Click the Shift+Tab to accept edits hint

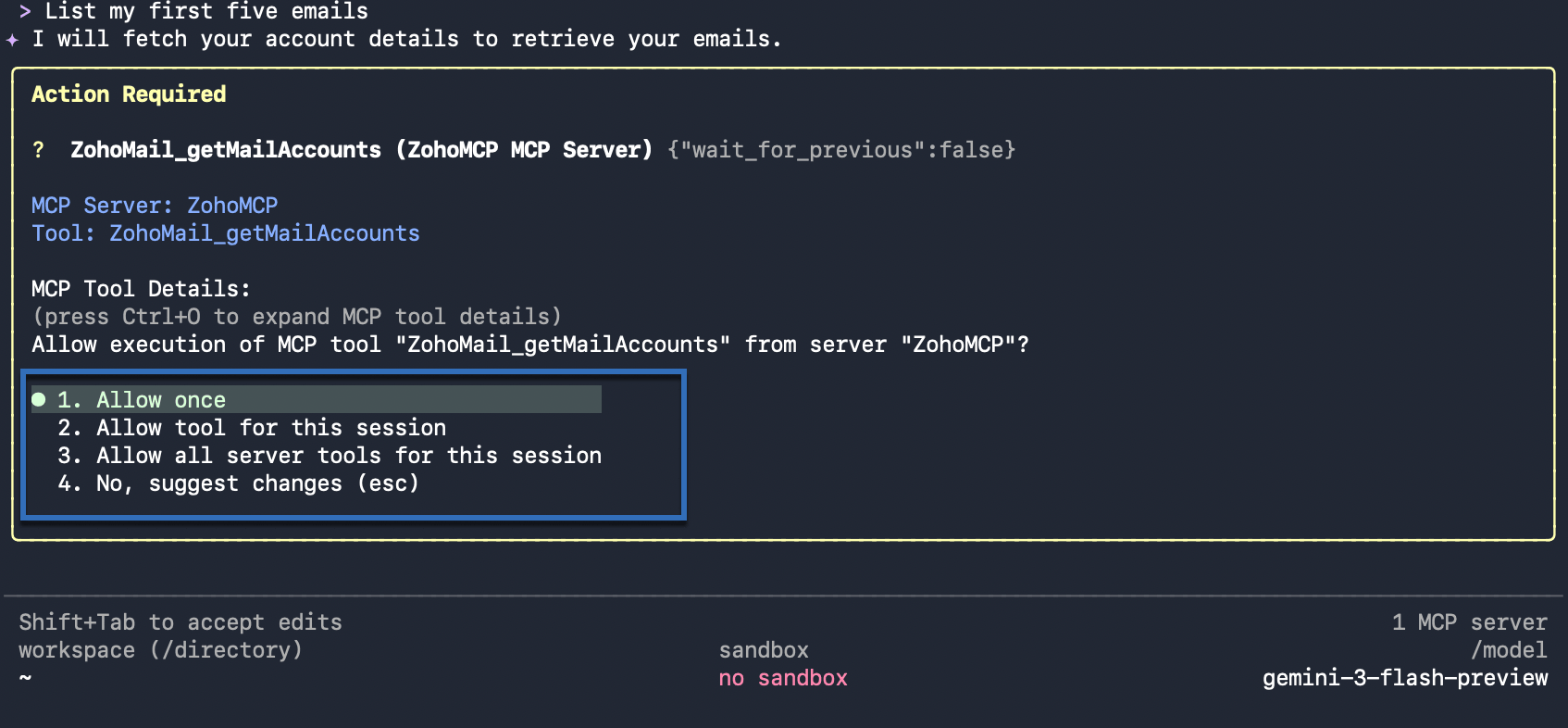[x=180, y=622]
